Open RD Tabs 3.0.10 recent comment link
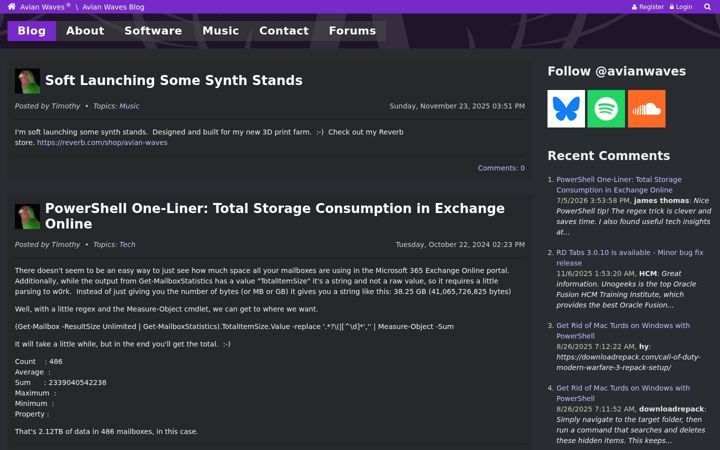This screenshot has height=450, width=720. [630, 258]
